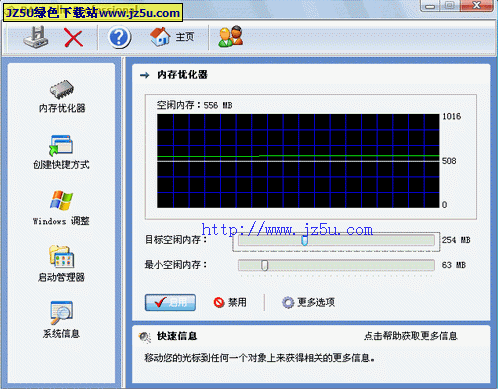Click the 内存优化器 panel heading

(x=182, y=75)
